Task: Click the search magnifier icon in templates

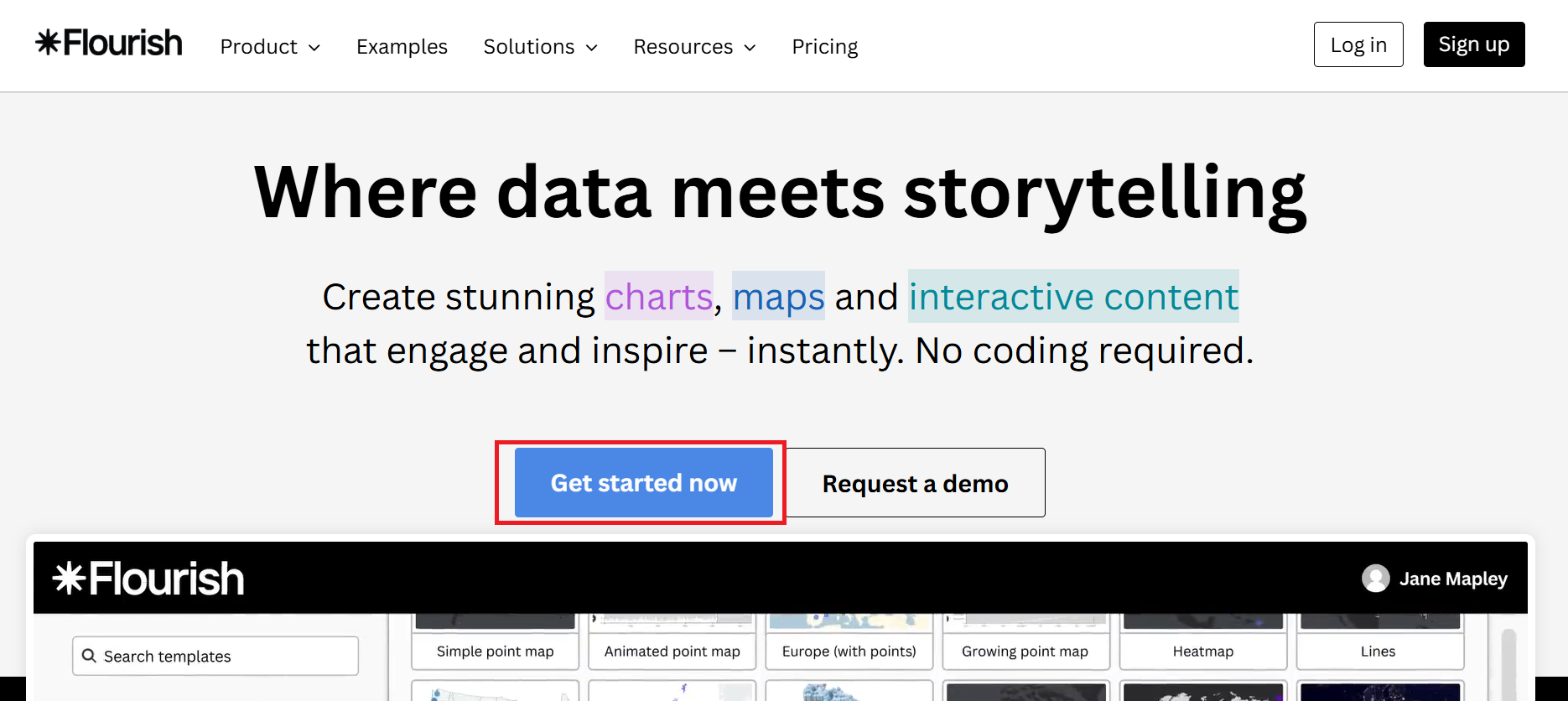Action: [x=89, y=656]
